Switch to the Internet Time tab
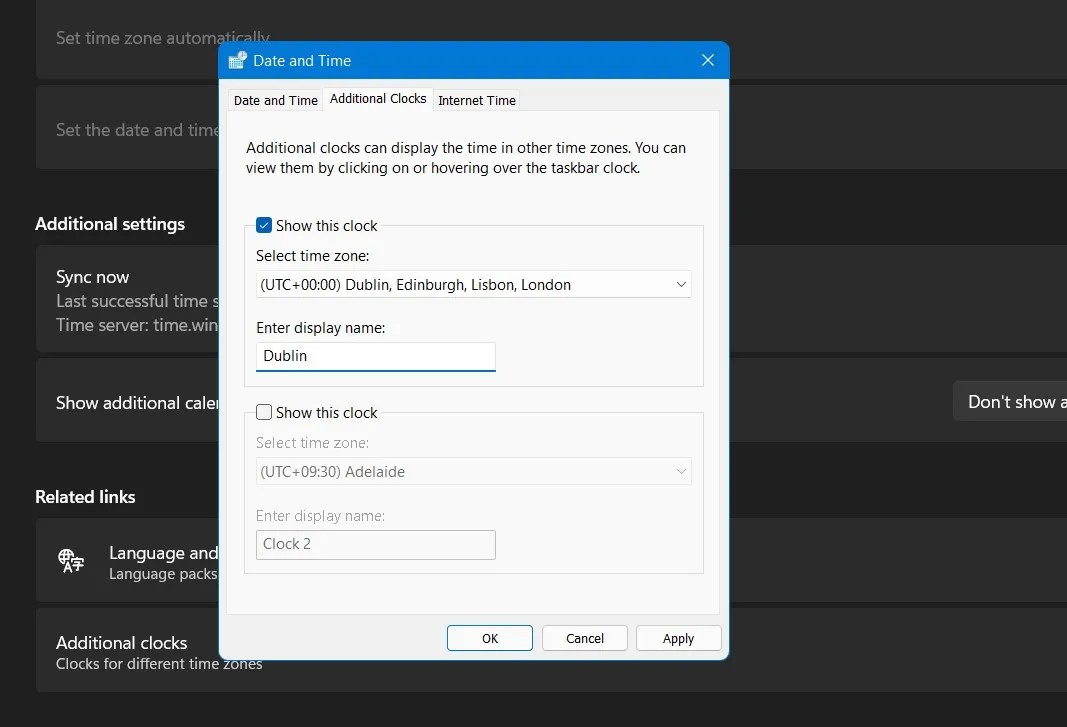The height and width of the screenshot is (727, 1067). (477, 100)
